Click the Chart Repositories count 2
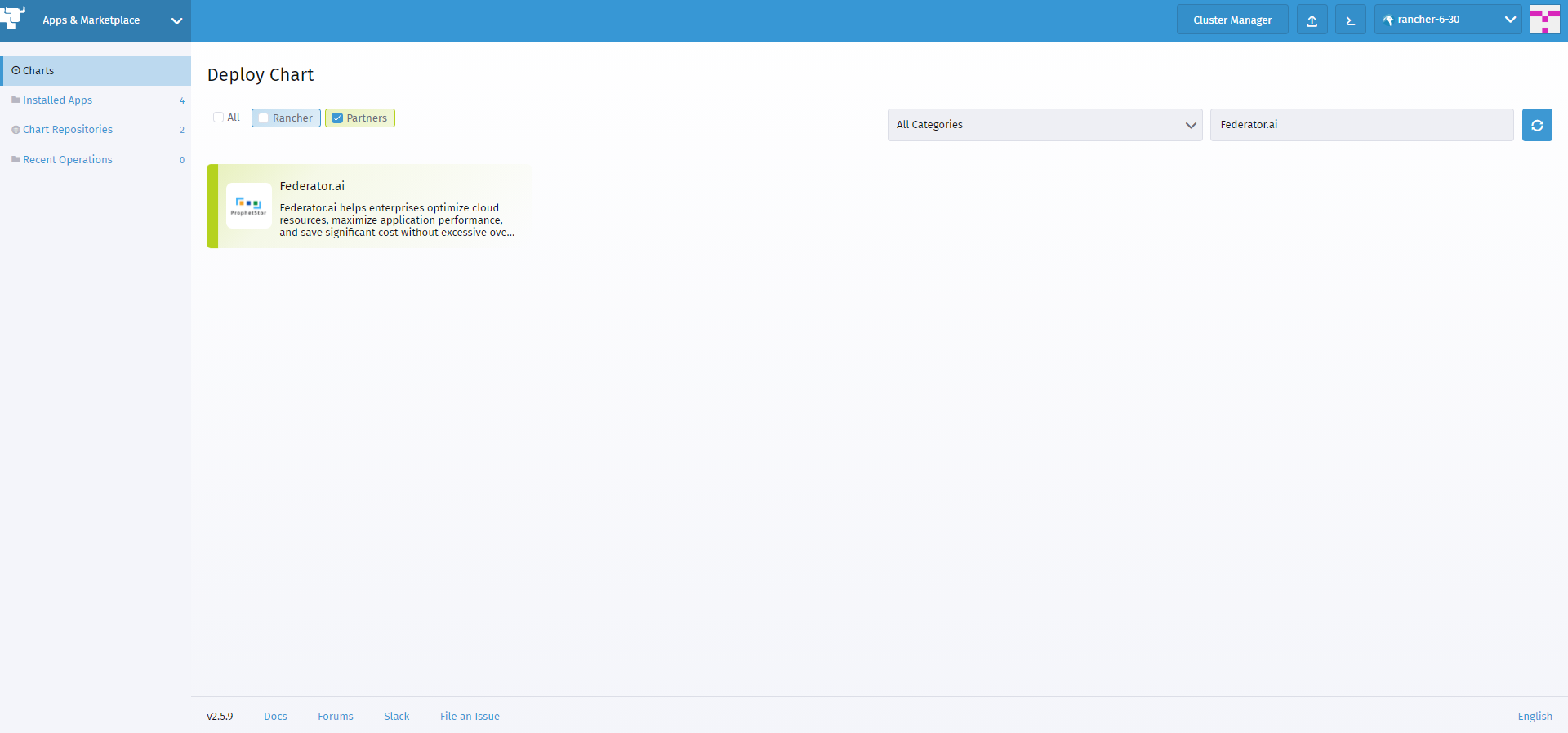Viewport: 1568px width, 733px height. pos(182,130)
